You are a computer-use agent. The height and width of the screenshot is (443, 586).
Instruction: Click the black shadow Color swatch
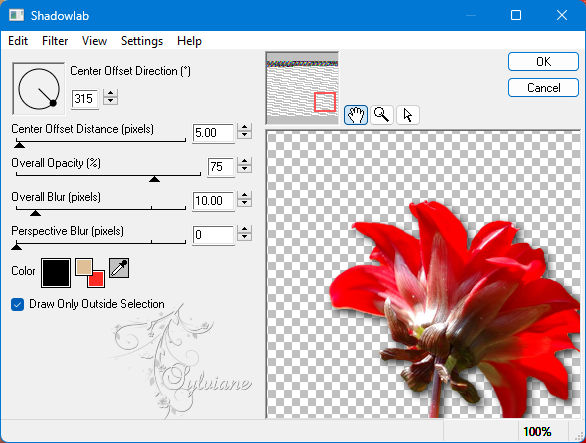(56, 273)
